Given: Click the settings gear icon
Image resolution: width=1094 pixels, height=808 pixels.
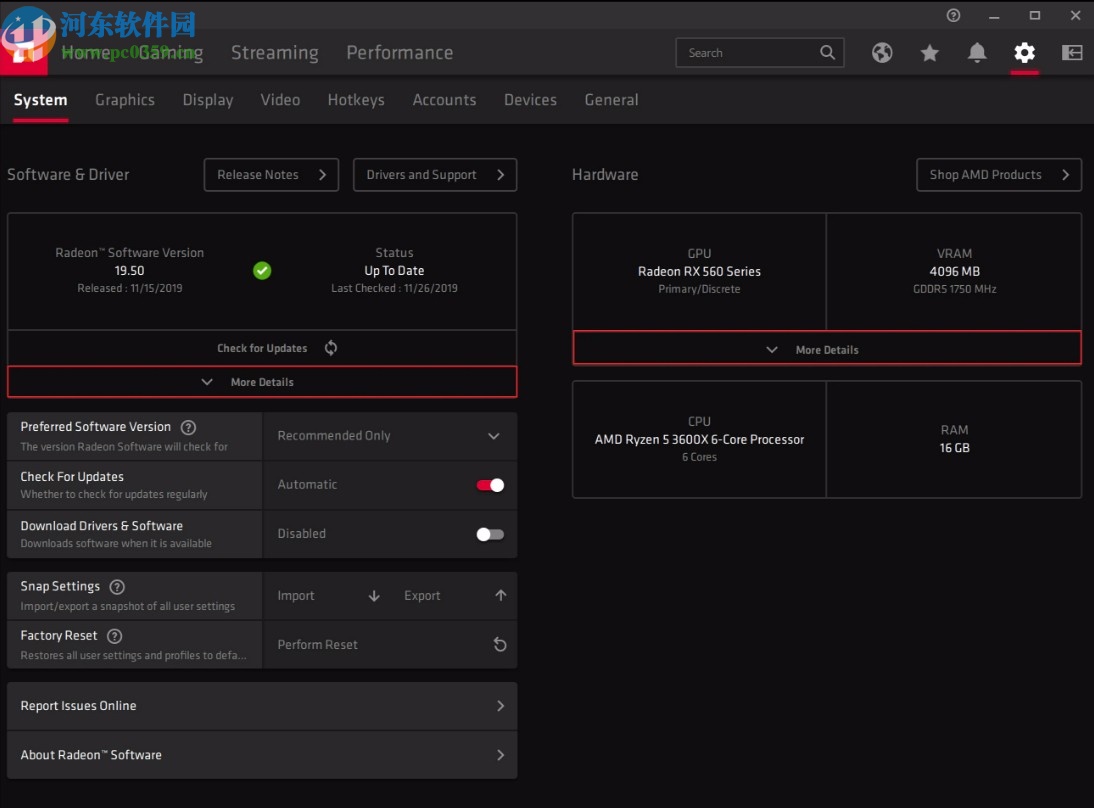Looking at the screenshot, I should [x=1024, y=53].
